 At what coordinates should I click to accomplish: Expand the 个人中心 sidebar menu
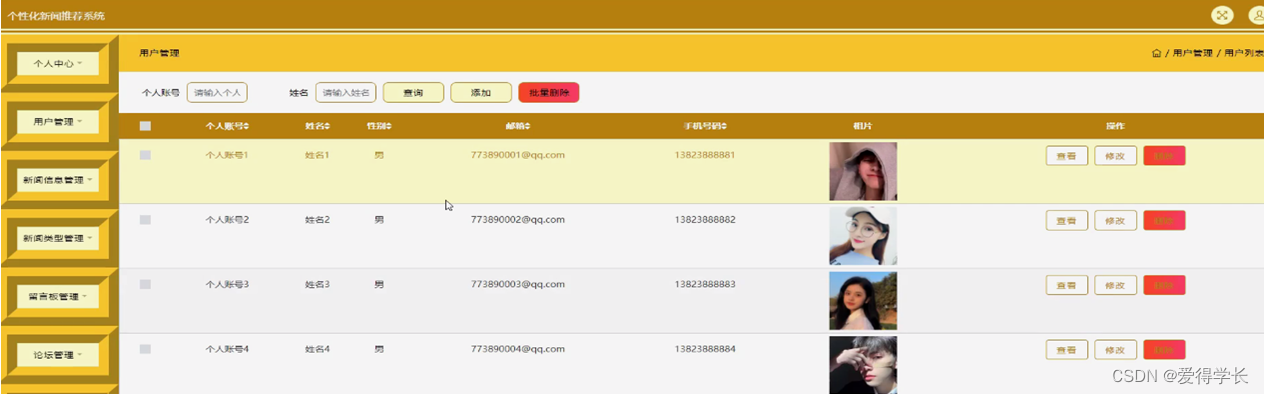pos(58,63)
